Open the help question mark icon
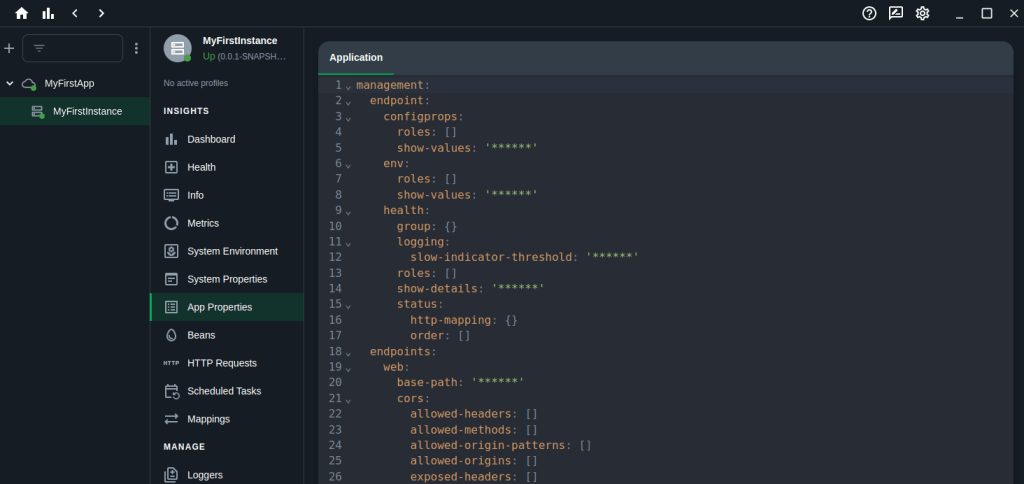The height and width of the screenshot is (484, 1024). [869, 13]
